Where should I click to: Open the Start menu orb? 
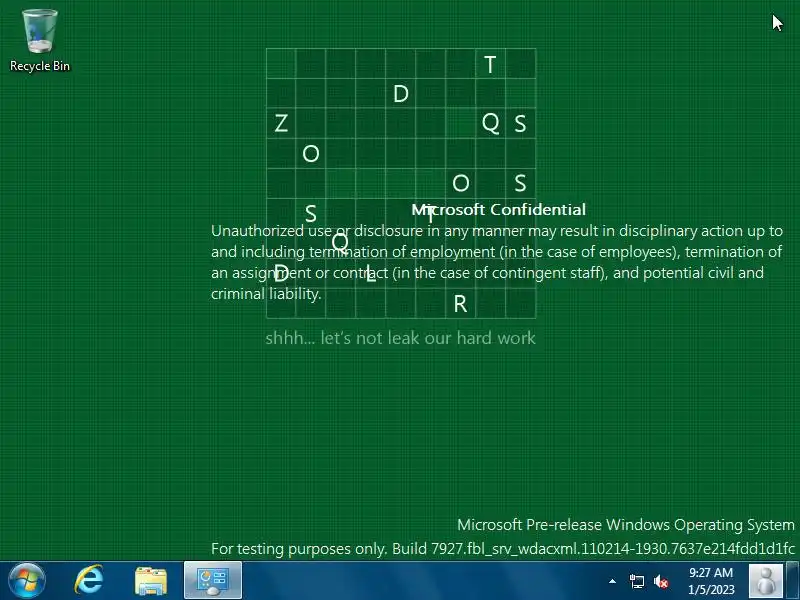pos(27,581)
